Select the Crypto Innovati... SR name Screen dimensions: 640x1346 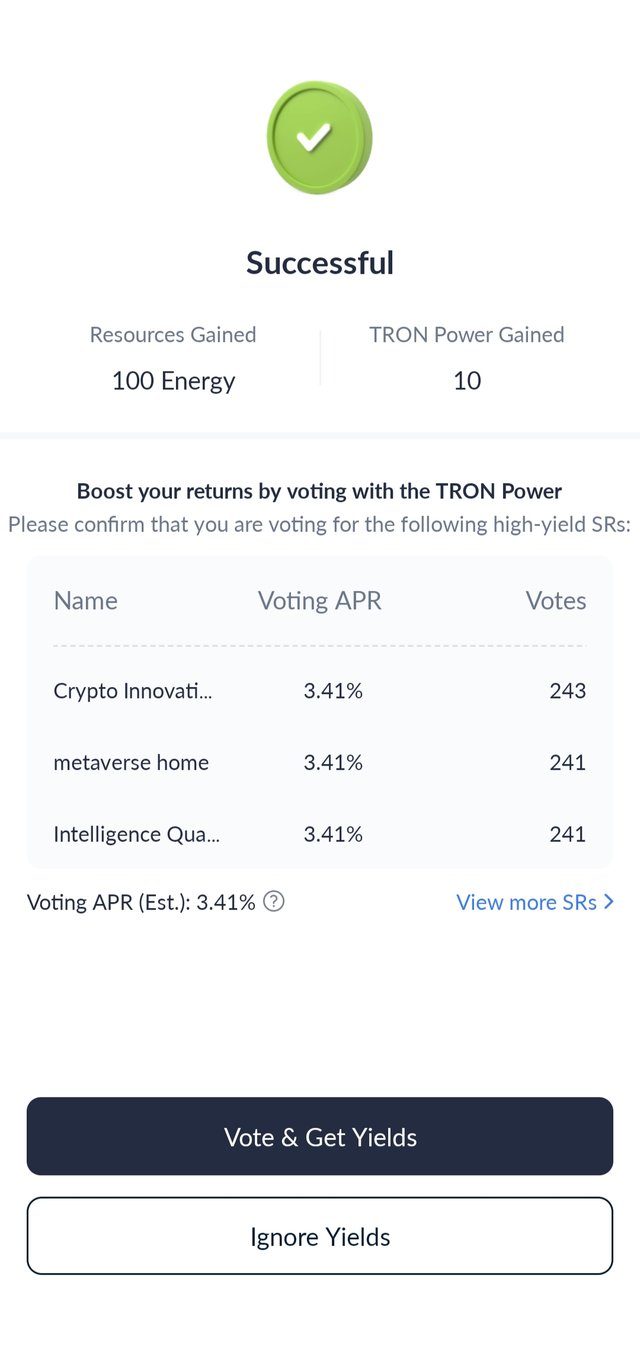click(133, 691)
